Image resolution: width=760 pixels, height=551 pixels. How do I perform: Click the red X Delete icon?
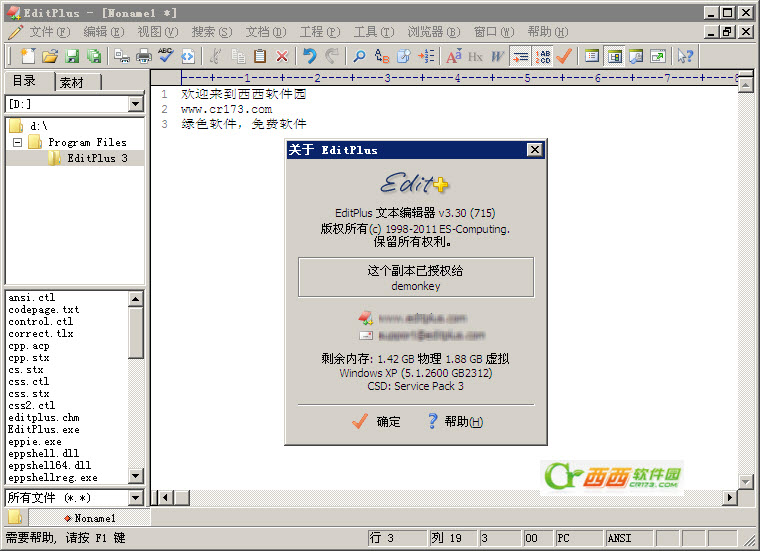[x=282, y=56]
